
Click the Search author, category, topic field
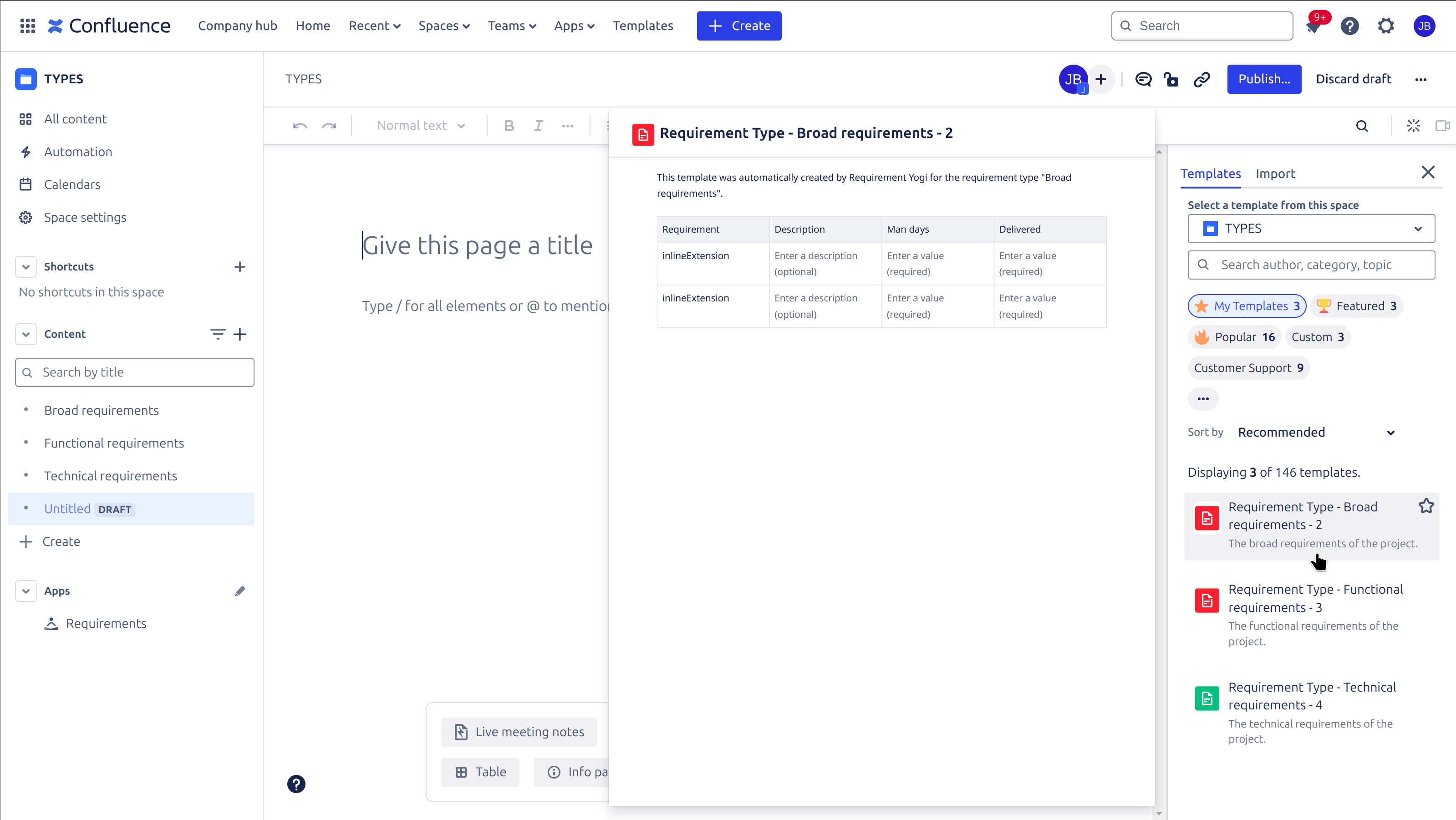click(x=1311, y=265)
